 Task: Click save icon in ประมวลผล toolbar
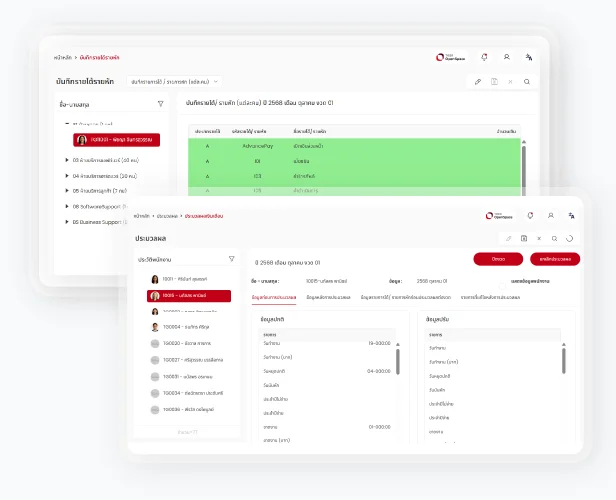click(524, 238)
